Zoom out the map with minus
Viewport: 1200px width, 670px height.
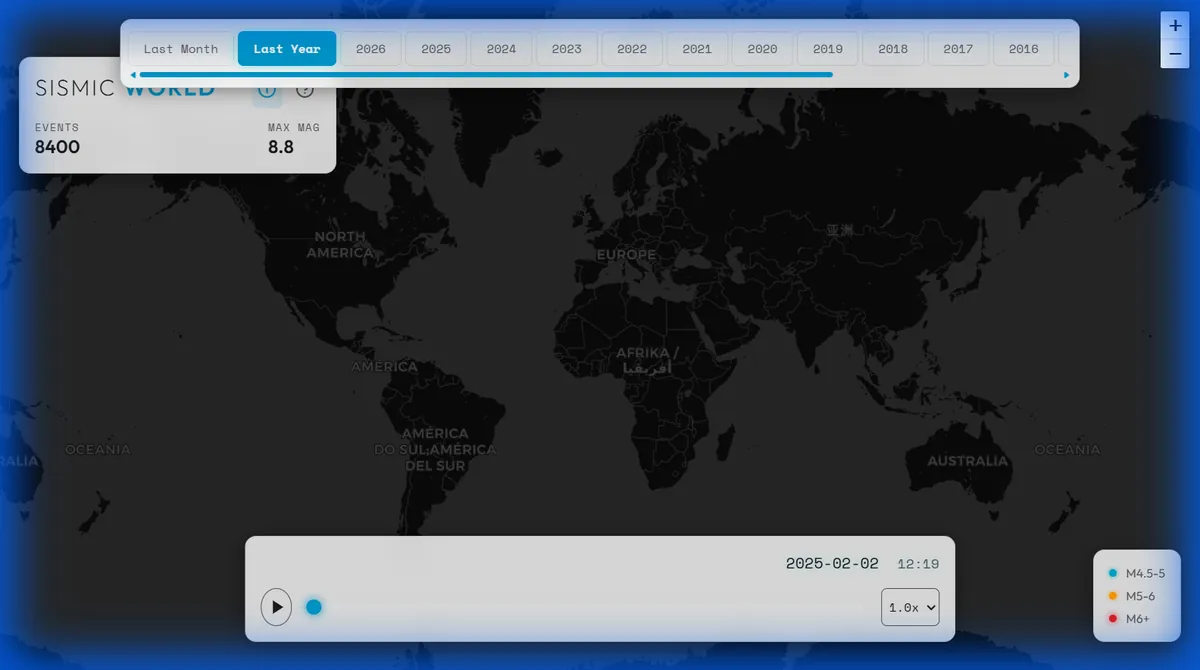pyautogui.click(x=1175, y=54)
